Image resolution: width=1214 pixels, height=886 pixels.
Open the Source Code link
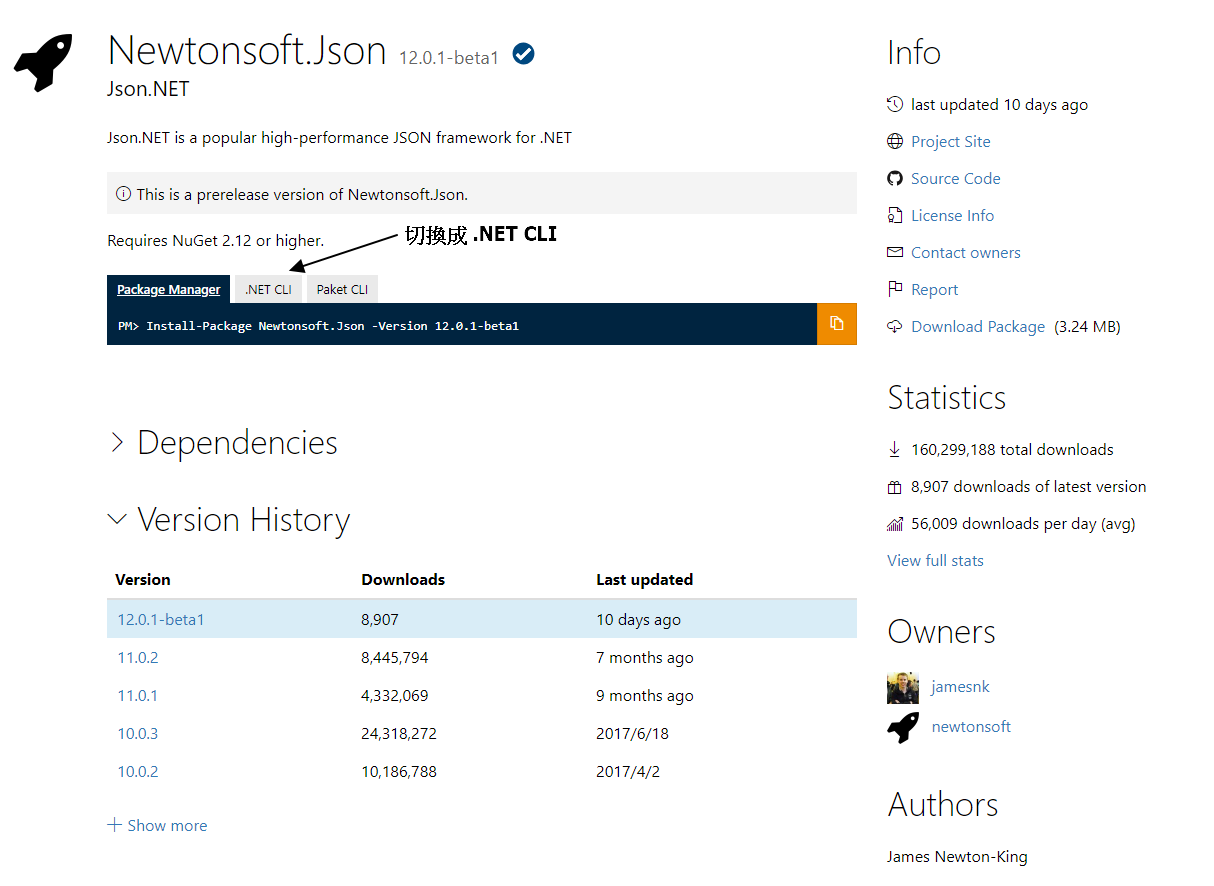pos(956,178)
